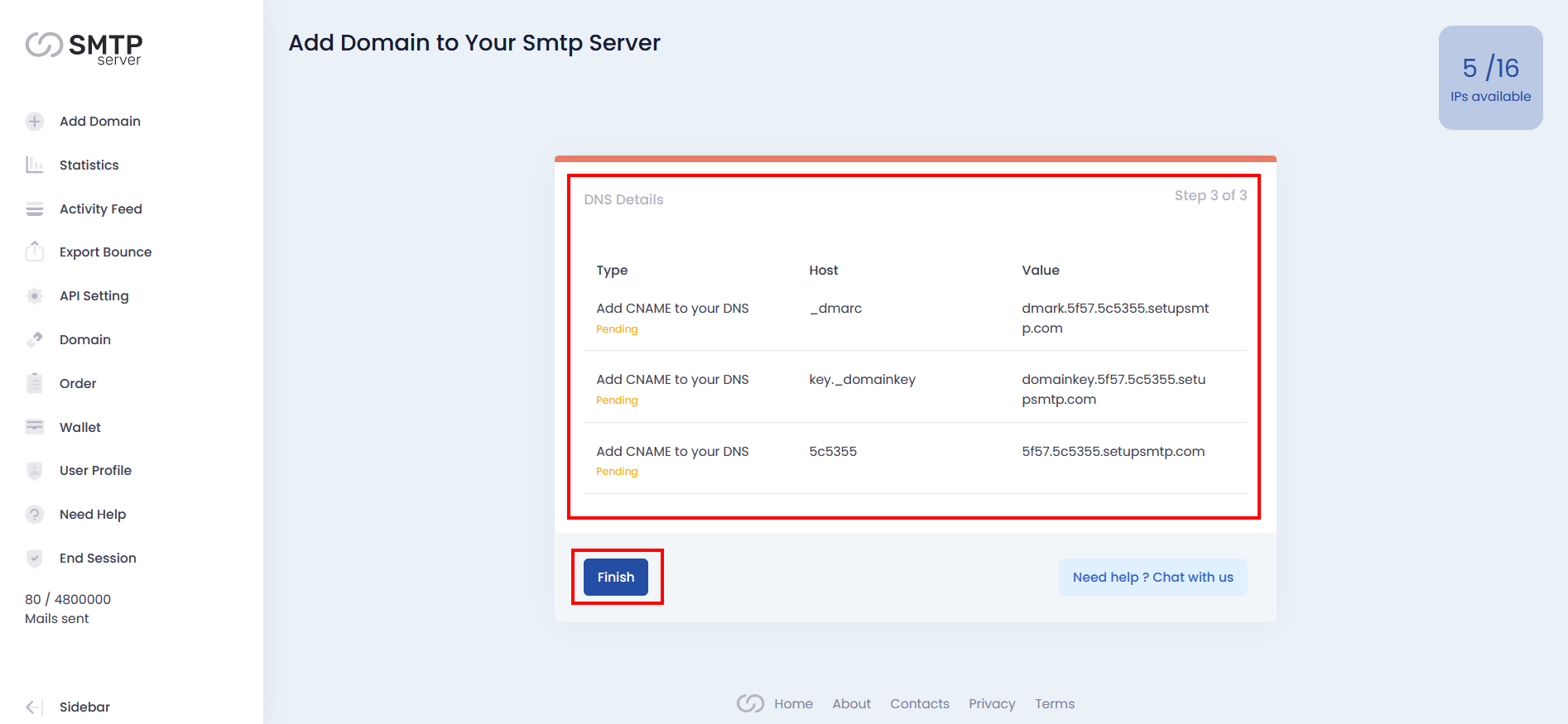Screen dimensions: 1568x724
Task: Select the Export Bounce upload icon
Action: (x=34, y=252)
